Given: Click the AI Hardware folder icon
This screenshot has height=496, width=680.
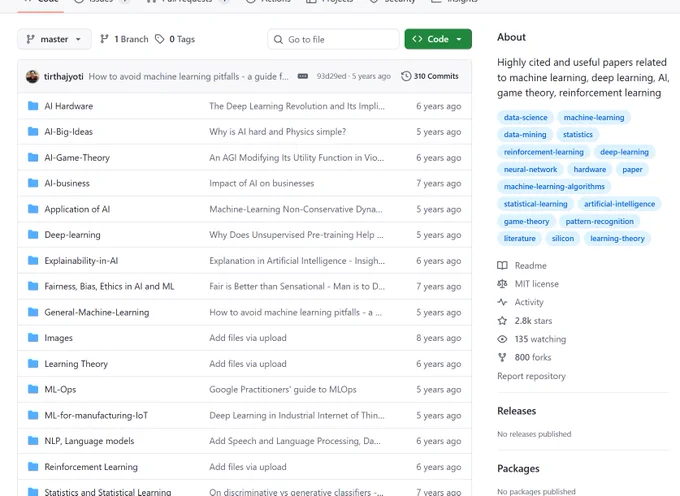Looking at the screenshot, I should 33,106.
